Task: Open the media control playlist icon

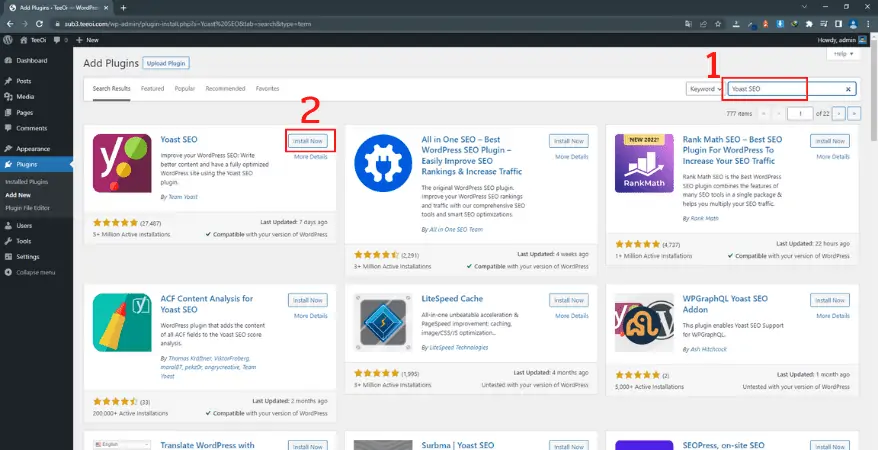Action: tap(824, 24)
